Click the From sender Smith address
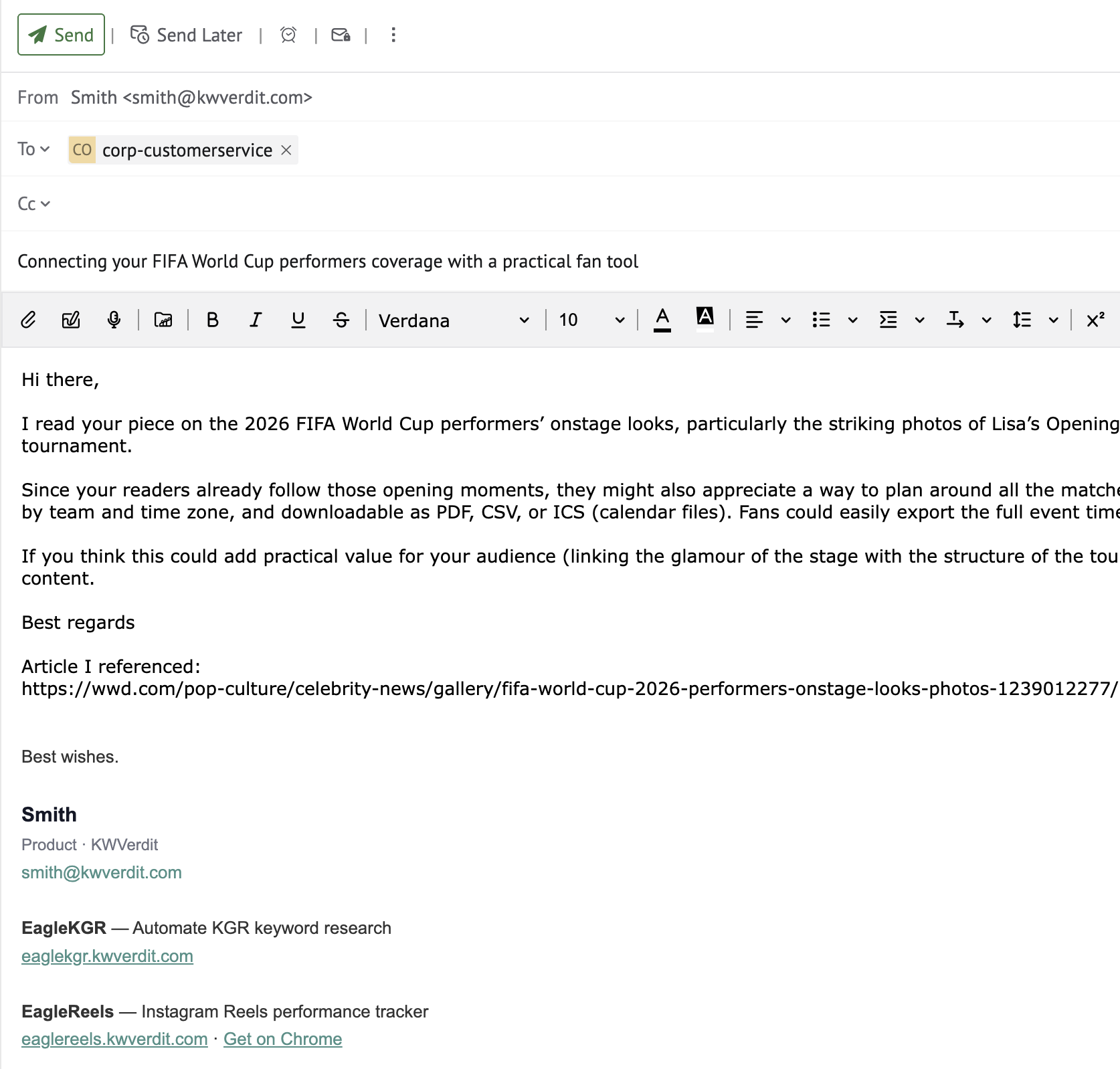Image resolution: width=1120 pixels, height=1069 pixels. click(x=191, y=98)
